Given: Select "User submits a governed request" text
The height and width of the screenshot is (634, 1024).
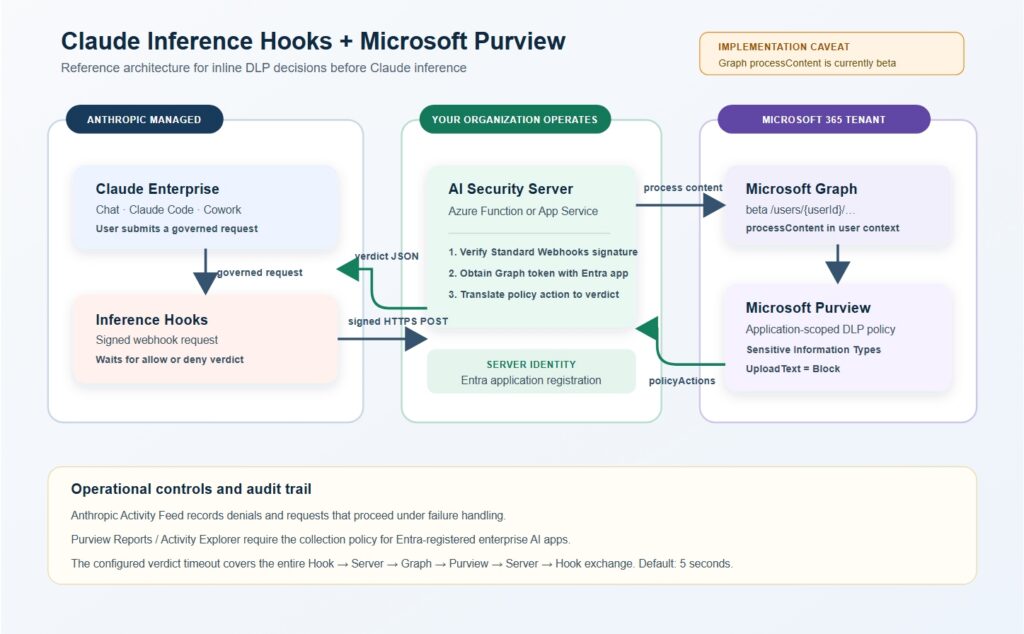Looking at the screenshot, I should coord(176,229).
